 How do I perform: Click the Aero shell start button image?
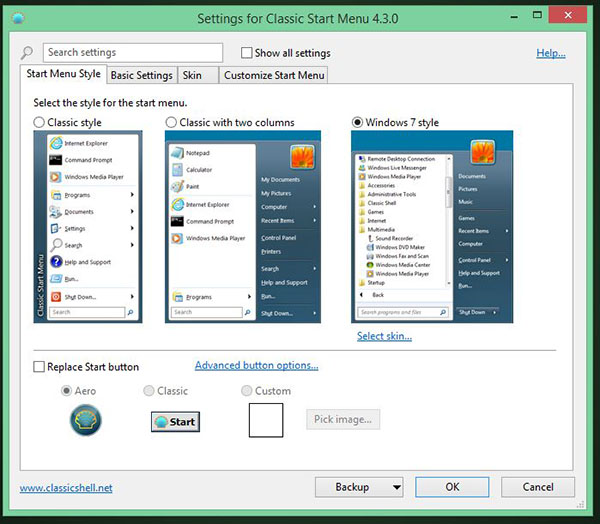click(86, 420)
